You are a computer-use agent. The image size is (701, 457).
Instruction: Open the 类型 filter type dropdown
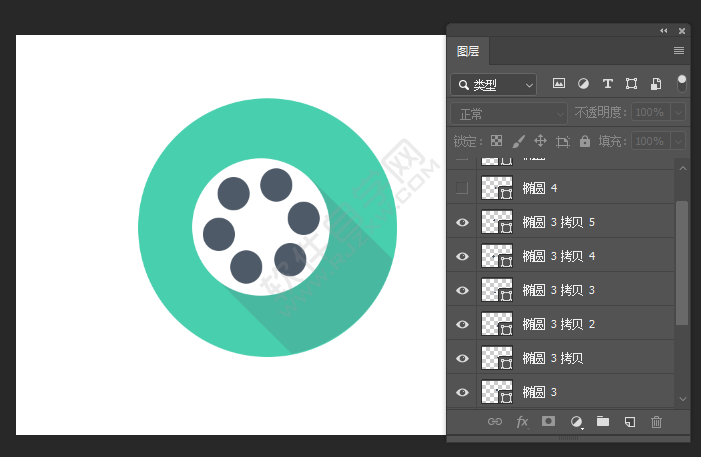pos(493,85)
